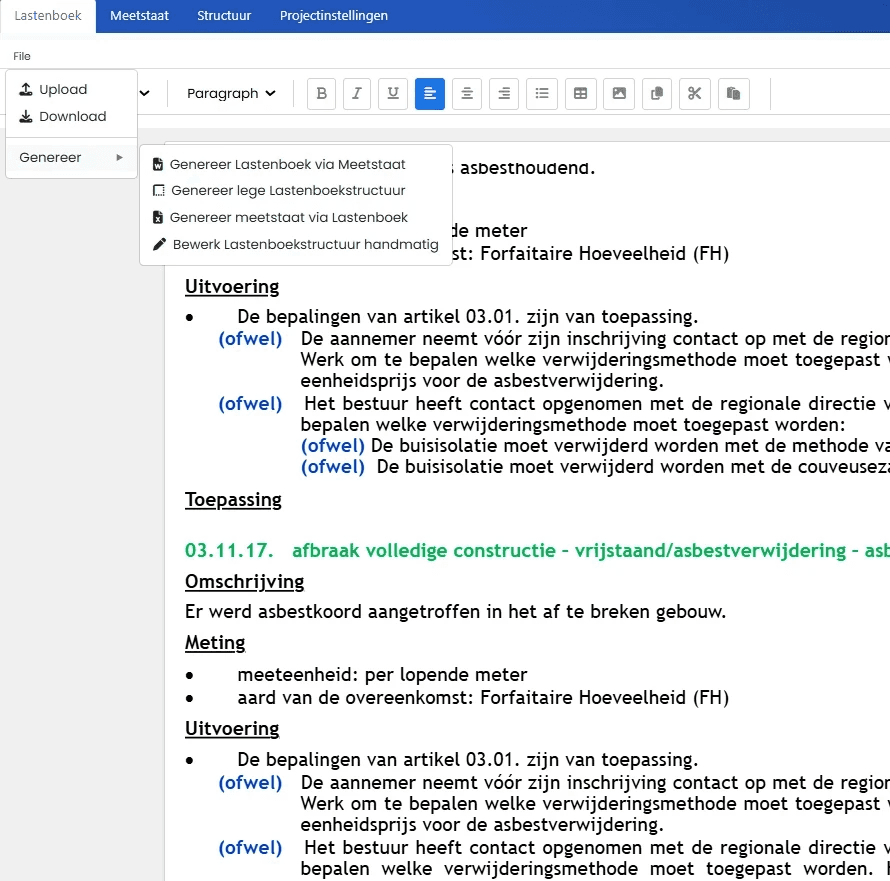Open the Structuur tab
Image resolution: width=890 pixels, height=881 pixels.
pyautogui.click(x=224, y=16)
